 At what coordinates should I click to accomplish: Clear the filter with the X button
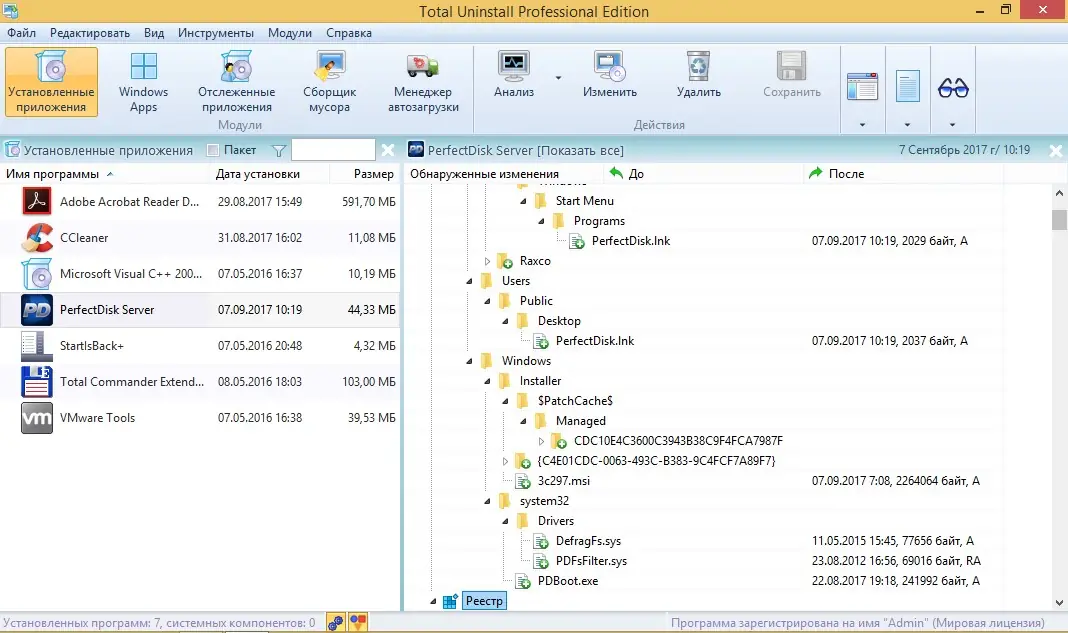388,150
